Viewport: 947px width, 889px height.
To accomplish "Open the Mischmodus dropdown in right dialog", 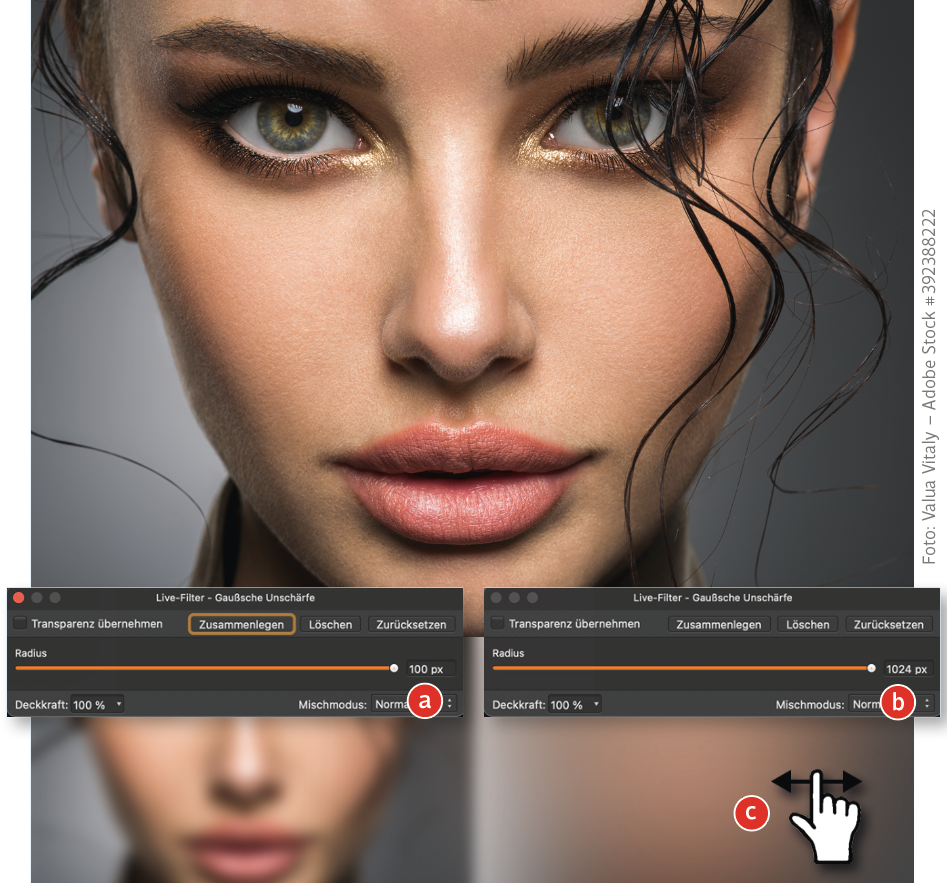I will [x=890, y=704].
